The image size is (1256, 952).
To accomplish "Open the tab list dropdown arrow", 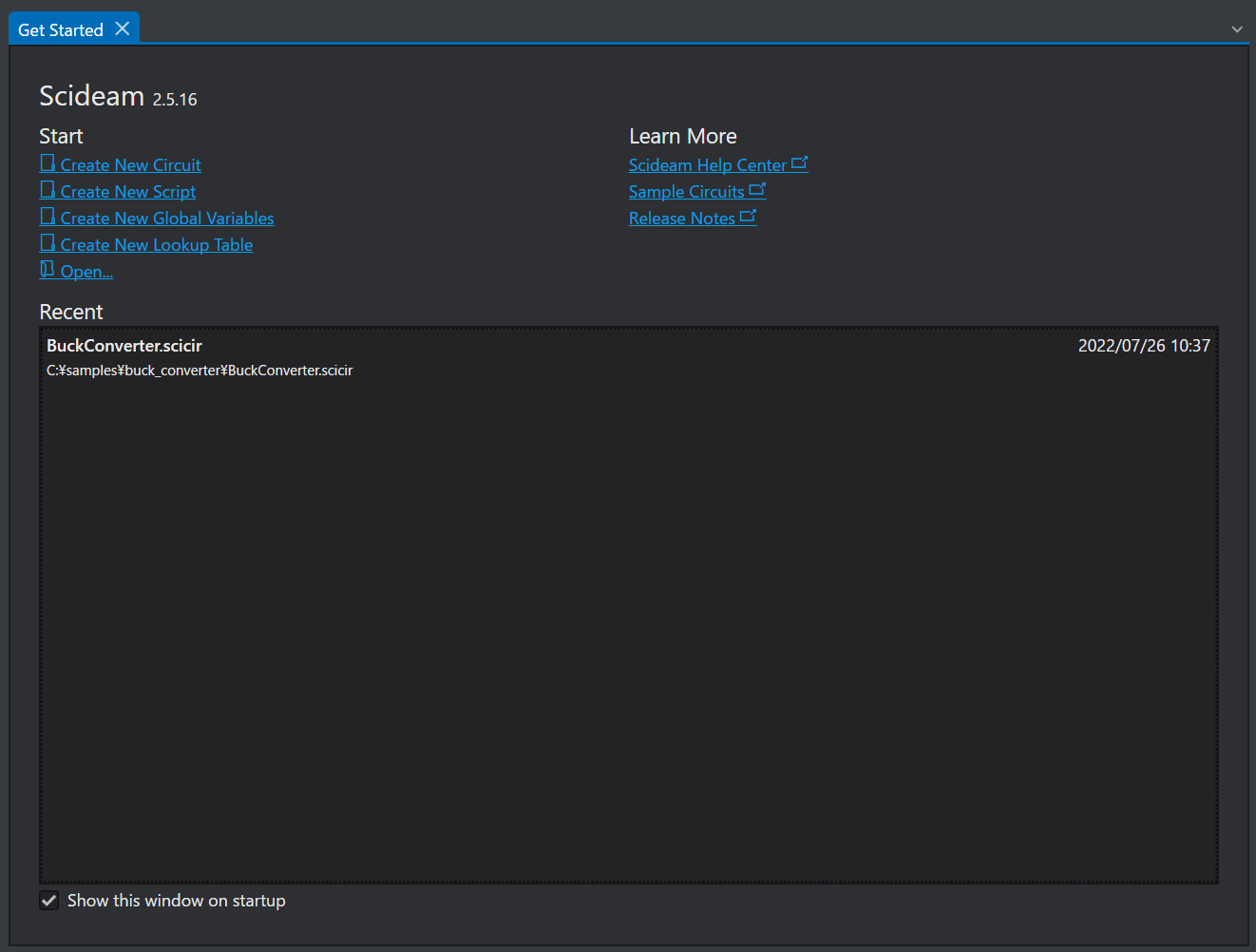I will [1237, 29].
